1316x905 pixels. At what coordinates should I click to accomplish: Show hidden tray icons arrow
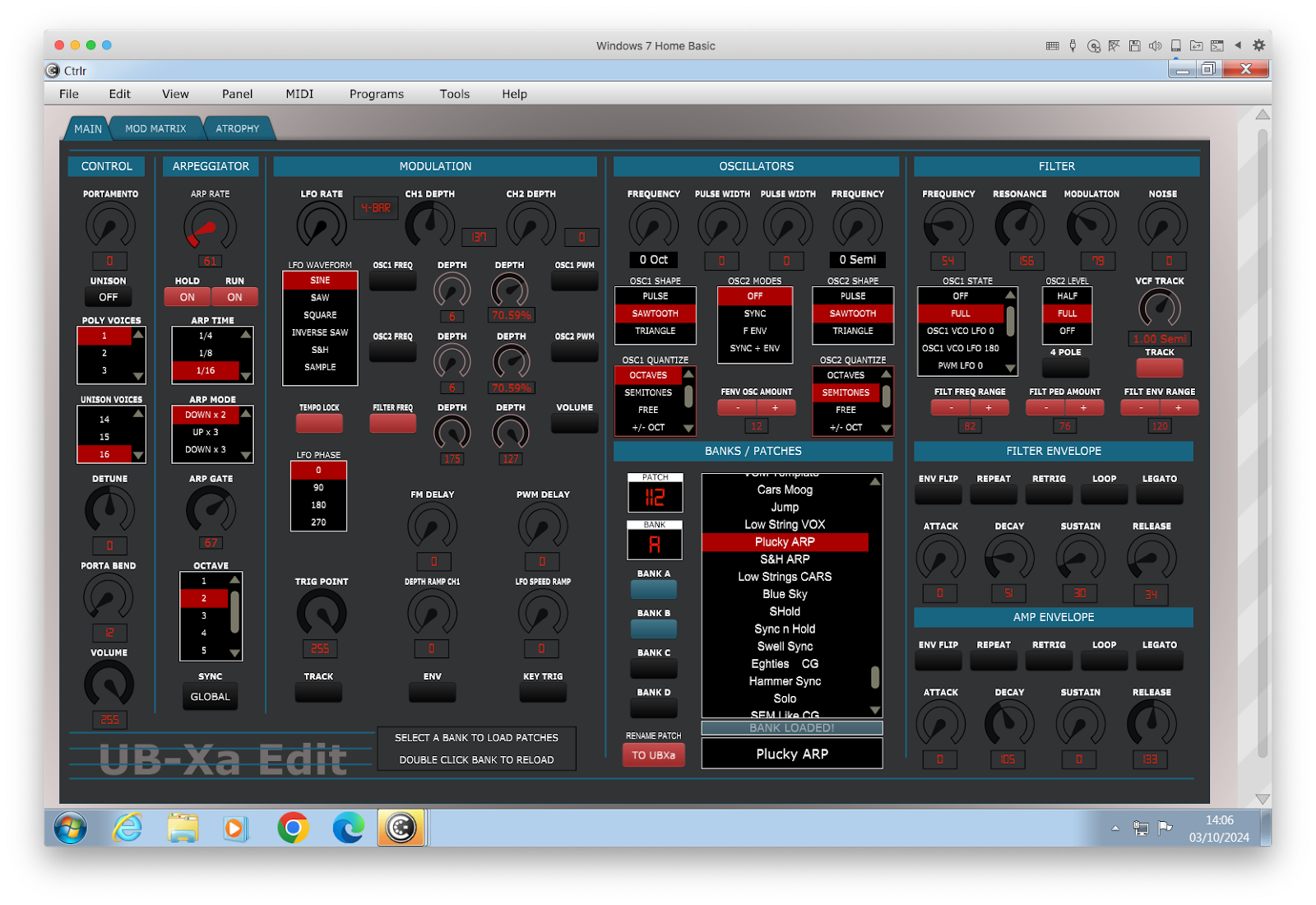click(x=1115, y=828)
